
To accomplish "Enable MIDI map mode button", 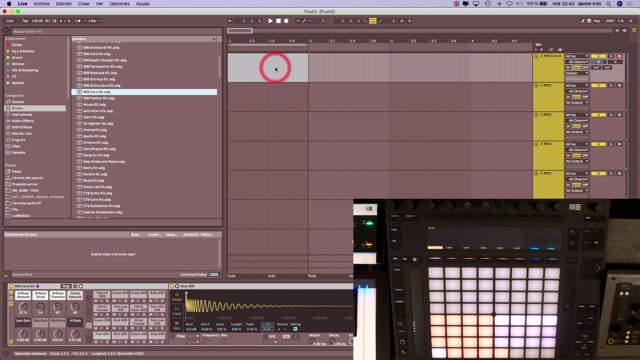I will coord(609,21).
